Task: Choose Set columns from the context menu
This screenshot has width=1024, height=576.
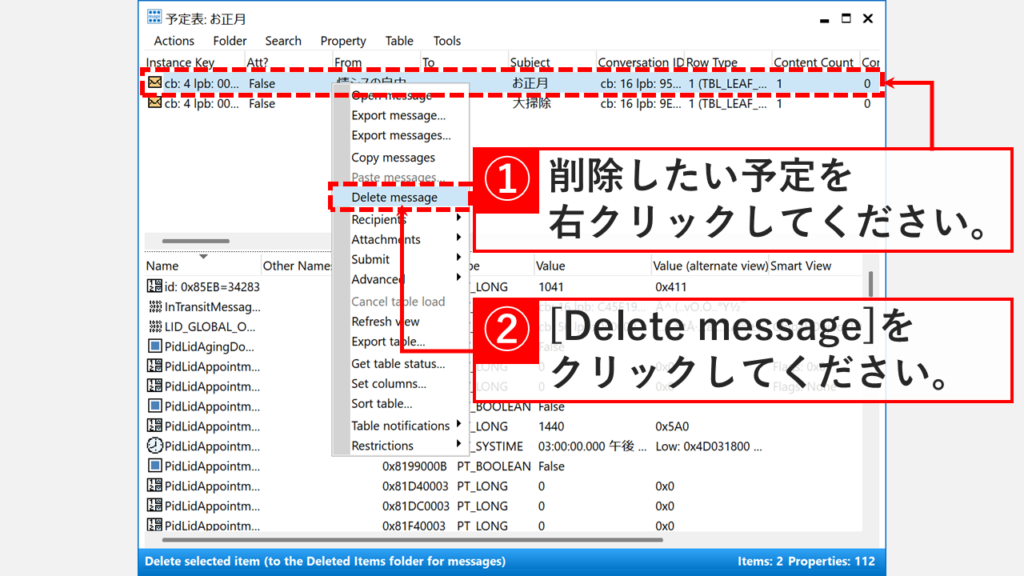Action: pyautogui.click(x=385, y=385)
